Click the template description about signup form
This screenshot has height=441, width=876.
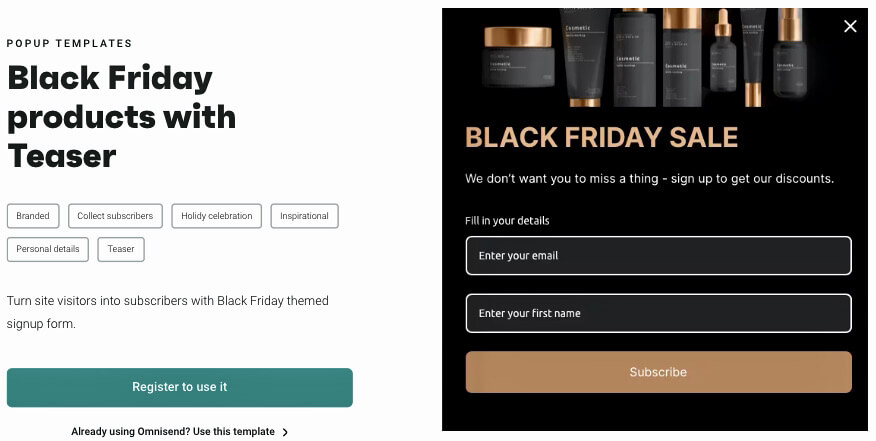click(x=167, y=311)
